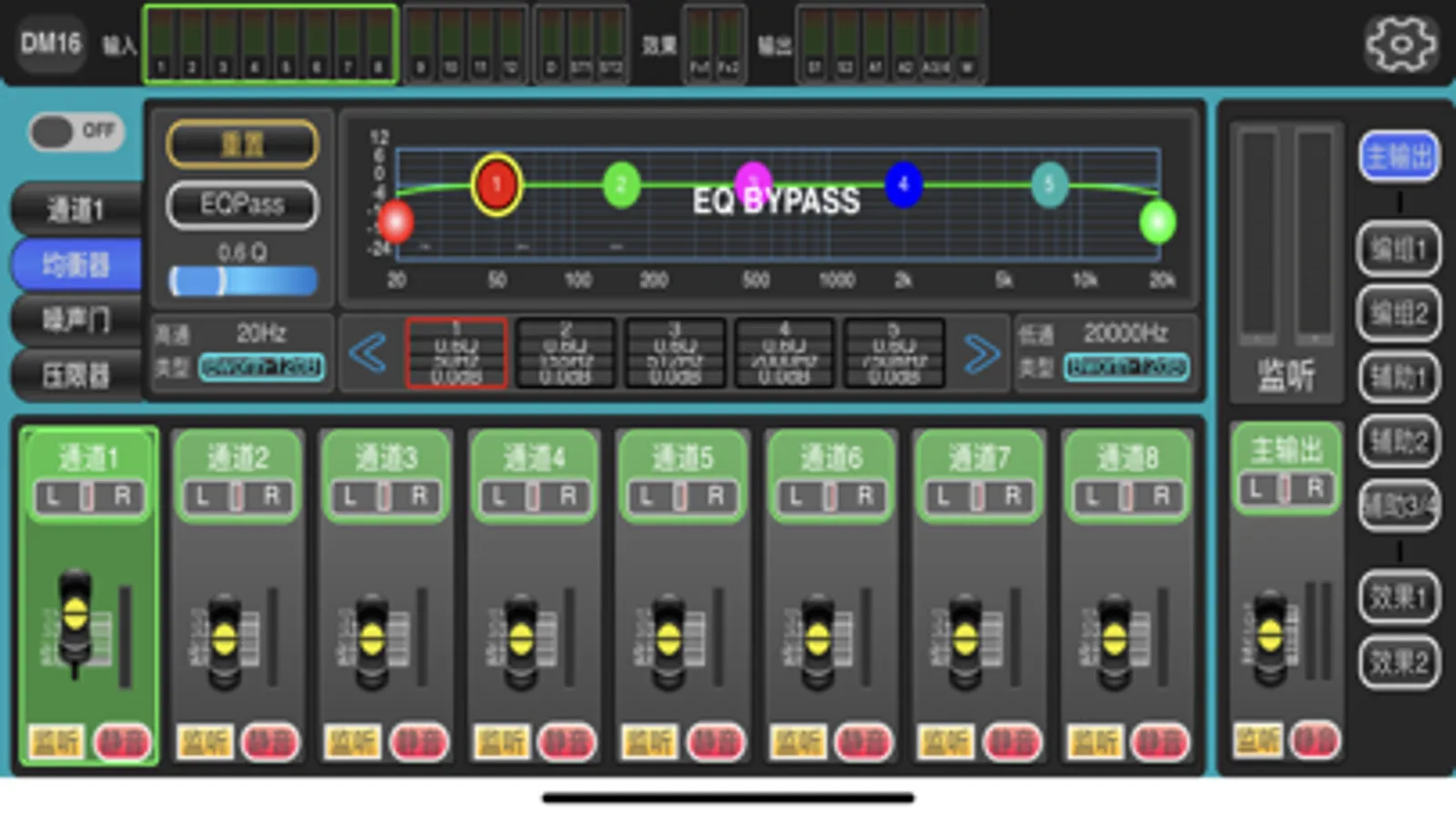Click the 0.6 Q slider
Viewport: 1456px width, 820px height.
[243, 281]
